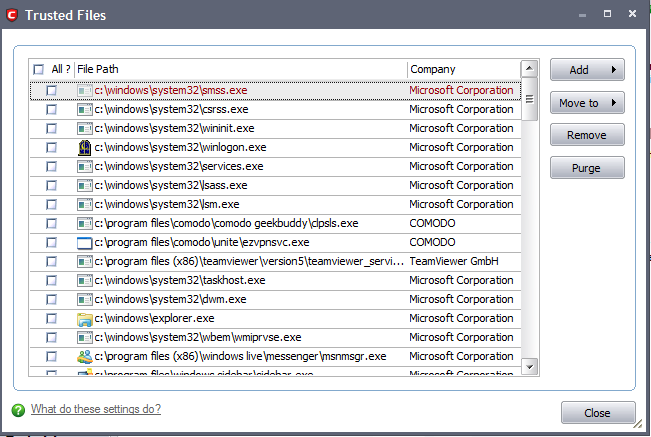Enable the checkbox beside taskhost.exe
This screenshot has width=651, height=437.
[x=51, y=280]
